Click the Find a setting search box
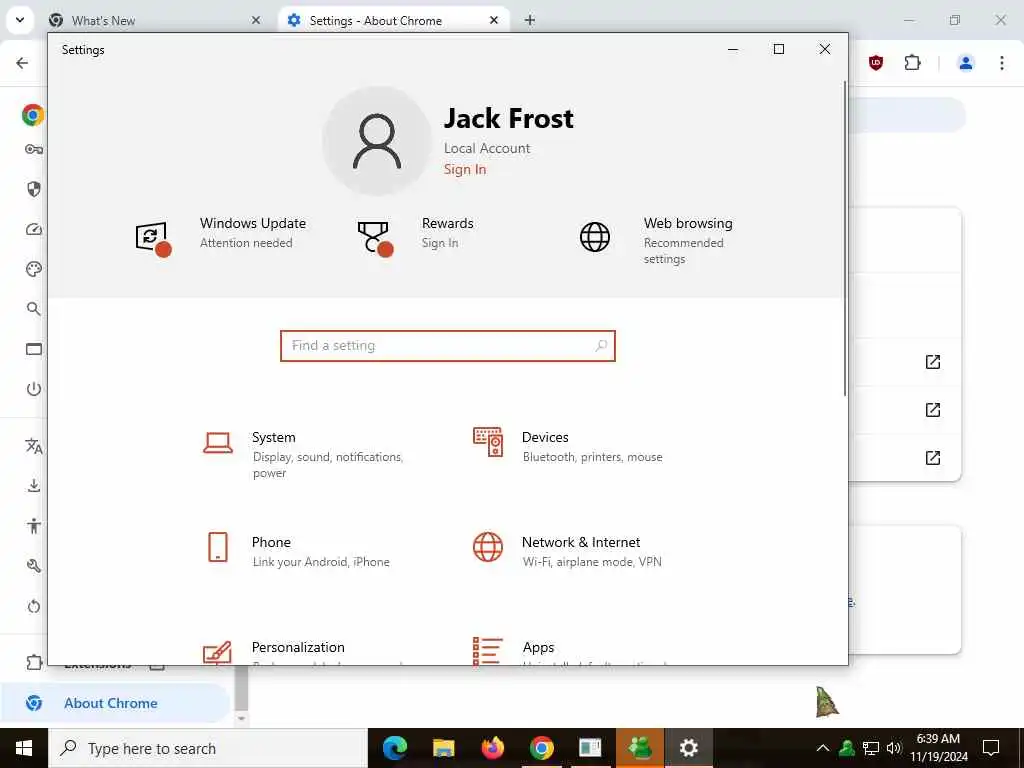1024x768 pixels. coord(447,345)
